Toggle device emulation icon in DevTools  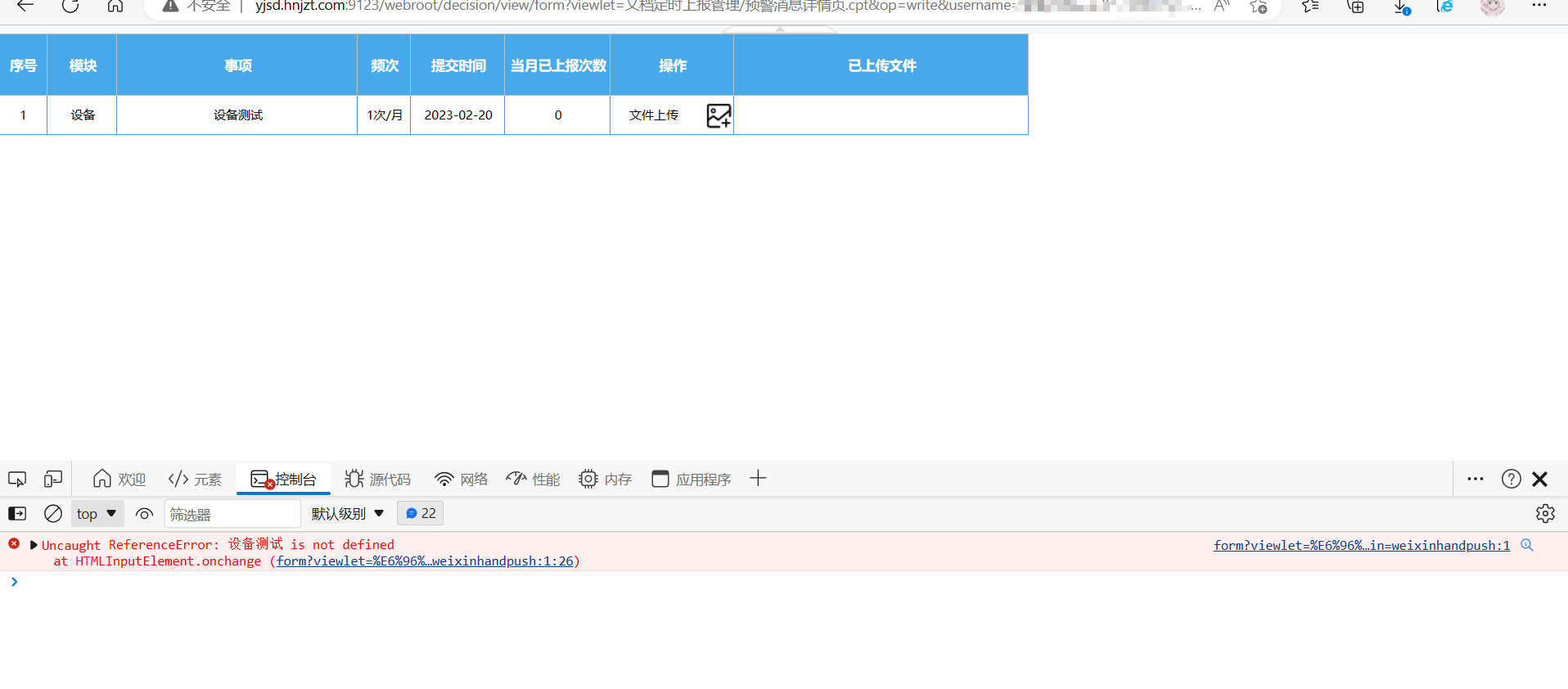(53, 479)
